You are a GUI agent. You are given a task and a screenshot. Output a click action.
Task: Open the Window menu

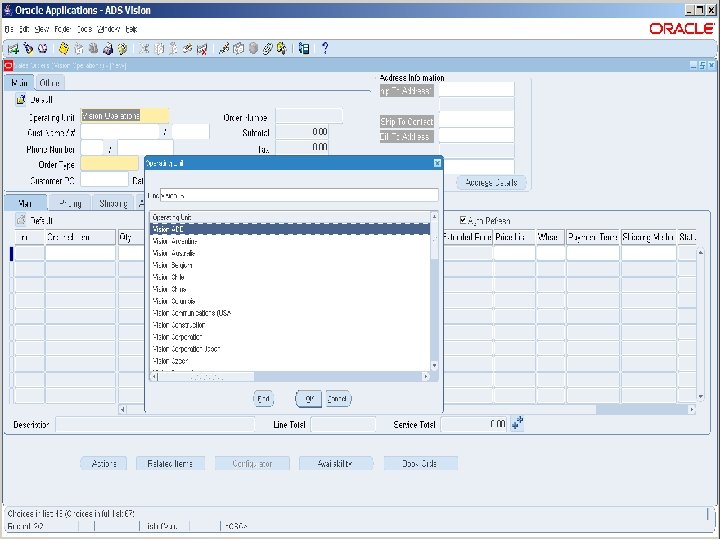(108, 29)
